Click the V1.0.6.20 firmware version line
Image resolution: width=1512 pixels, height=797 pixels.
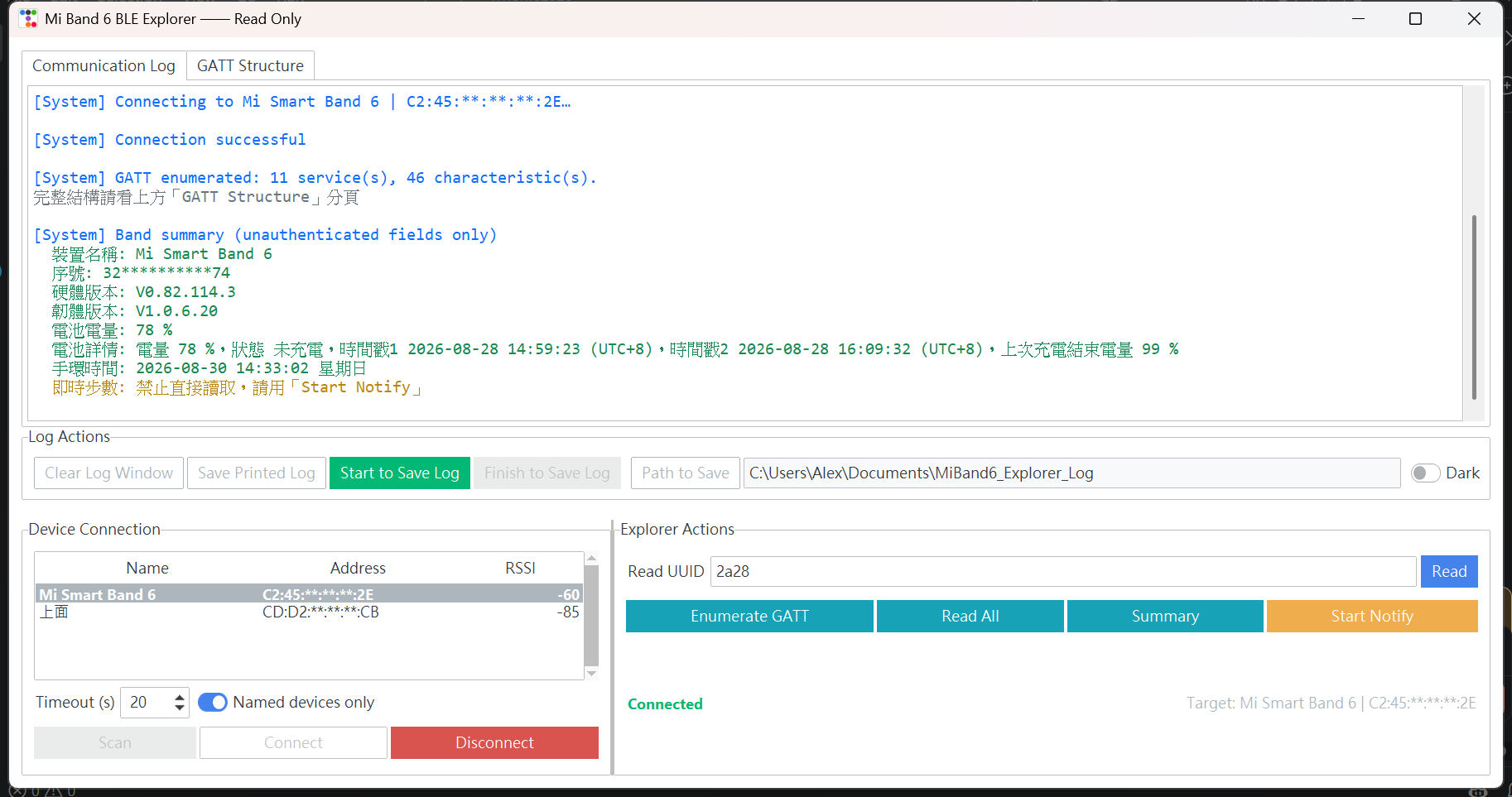(x=135, y=311)
